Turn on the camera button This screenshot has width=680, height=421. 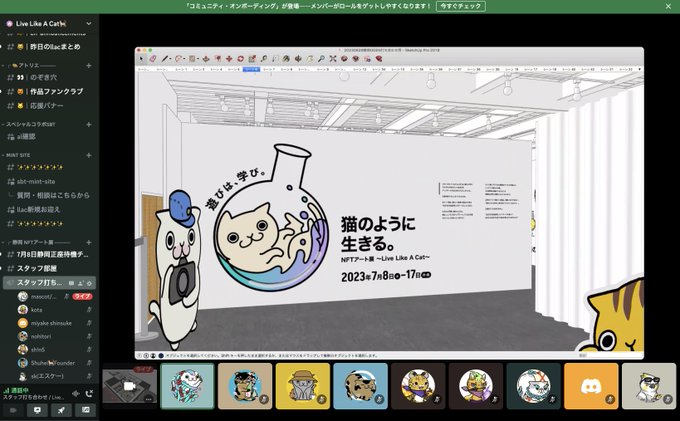click(13, 410)
